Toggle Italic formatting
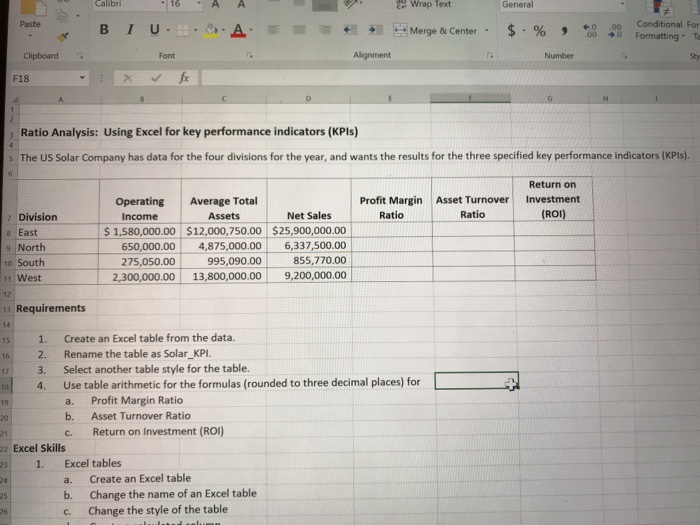Viewport: 700px width, 525px height. click(130, 29)
